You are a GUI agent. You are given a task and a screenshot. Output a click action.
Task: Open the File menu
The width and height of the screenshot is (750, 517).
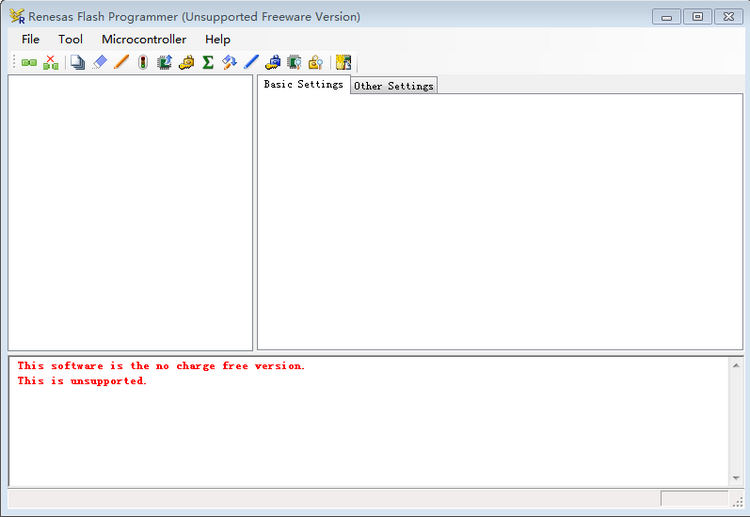[x=31, y=39]
